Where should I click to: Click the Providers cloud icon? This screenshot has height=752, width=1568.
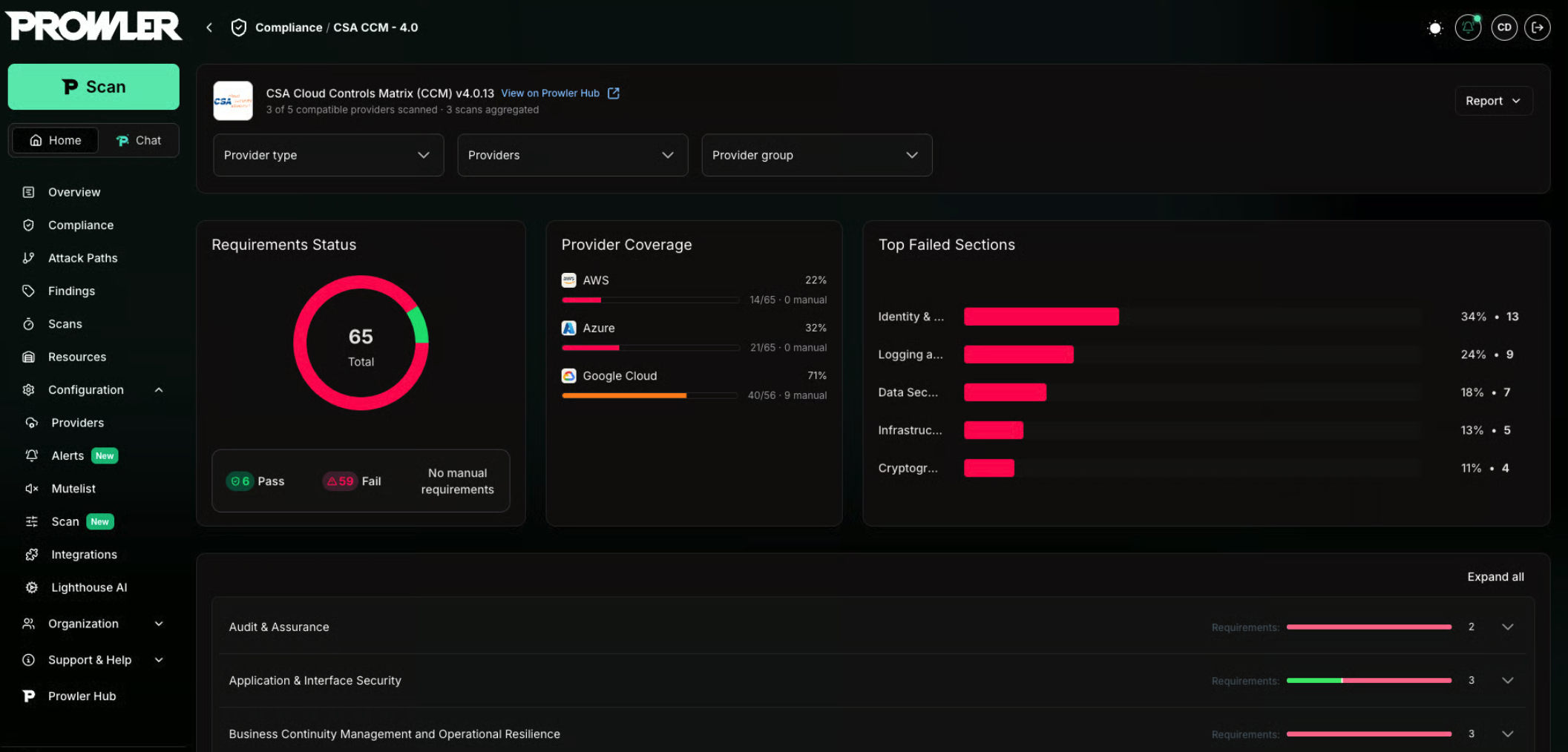[x=31, y=423]
